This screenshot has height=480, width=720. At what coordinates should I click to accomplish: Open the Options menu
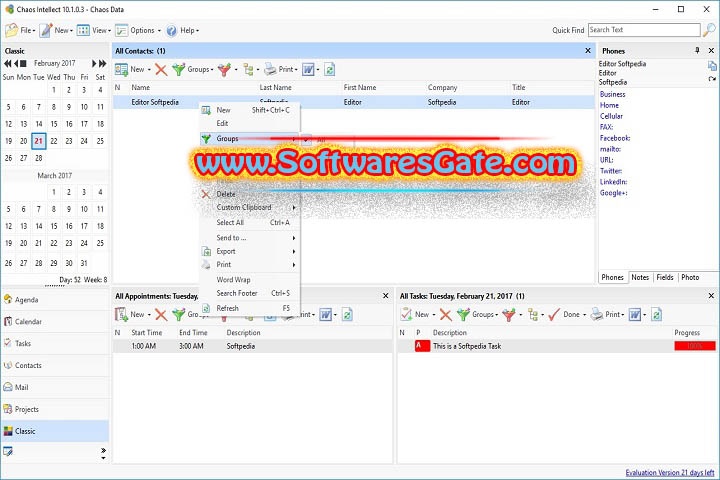[x=138, y=30]
